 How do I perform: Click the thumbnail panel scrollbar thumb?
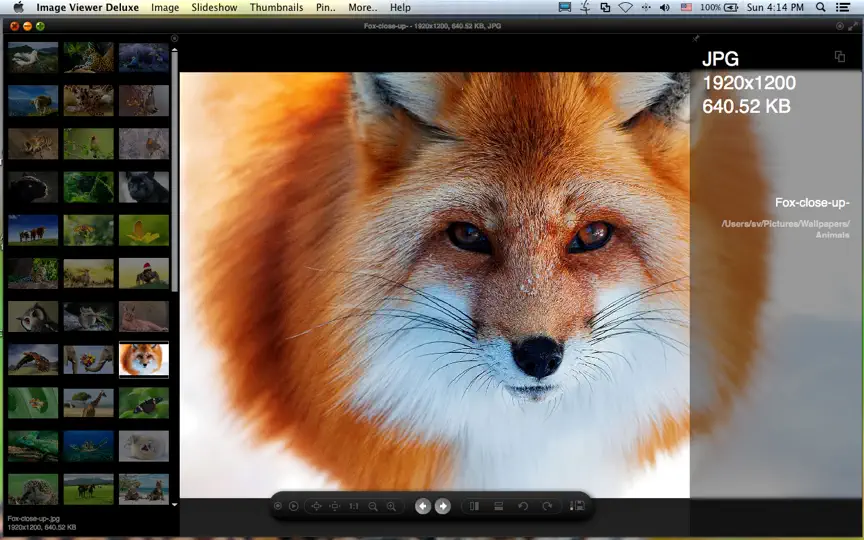coord(174,171)
